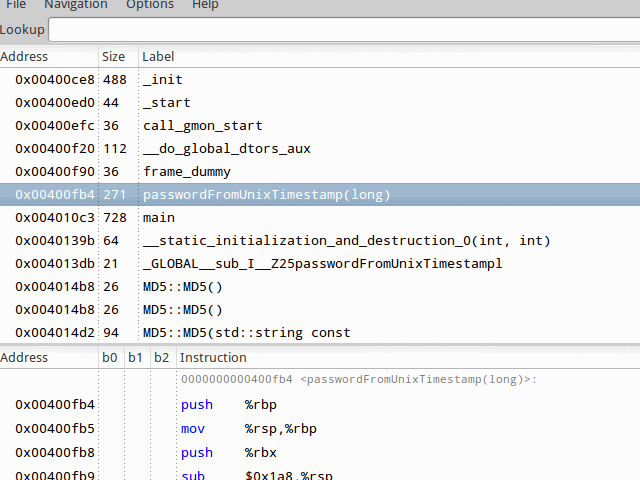This screenshot has width=640, height=480.
Task: Select __static_initialization_and_destruction_0 row
Action: point(320,240)
